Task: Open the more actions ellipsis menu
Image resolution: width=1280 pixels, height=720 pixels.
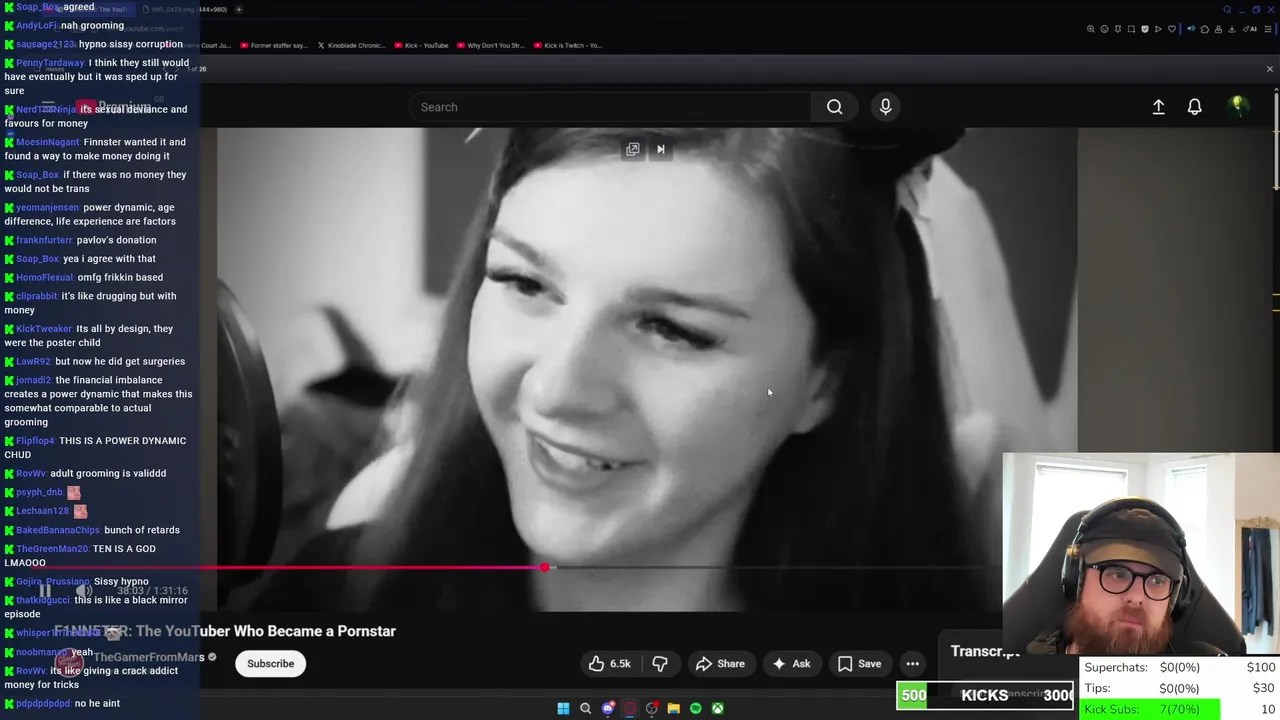Action: [912, 664]
